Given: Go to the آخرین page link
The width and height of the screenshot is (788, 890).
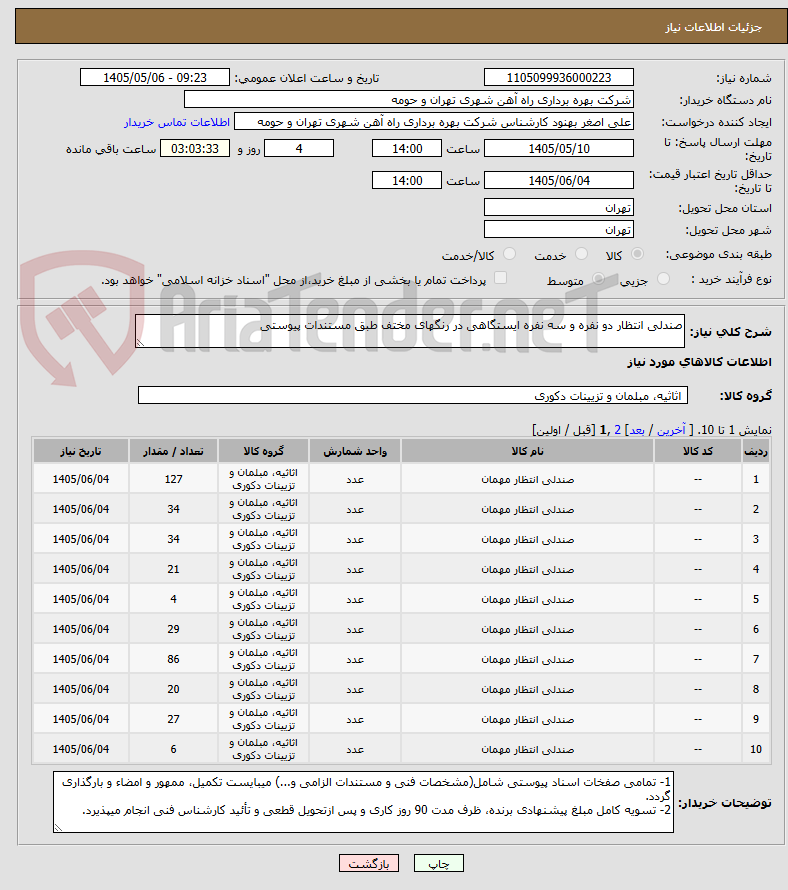Looking at the screenshot, I should [x=671, y=430].
